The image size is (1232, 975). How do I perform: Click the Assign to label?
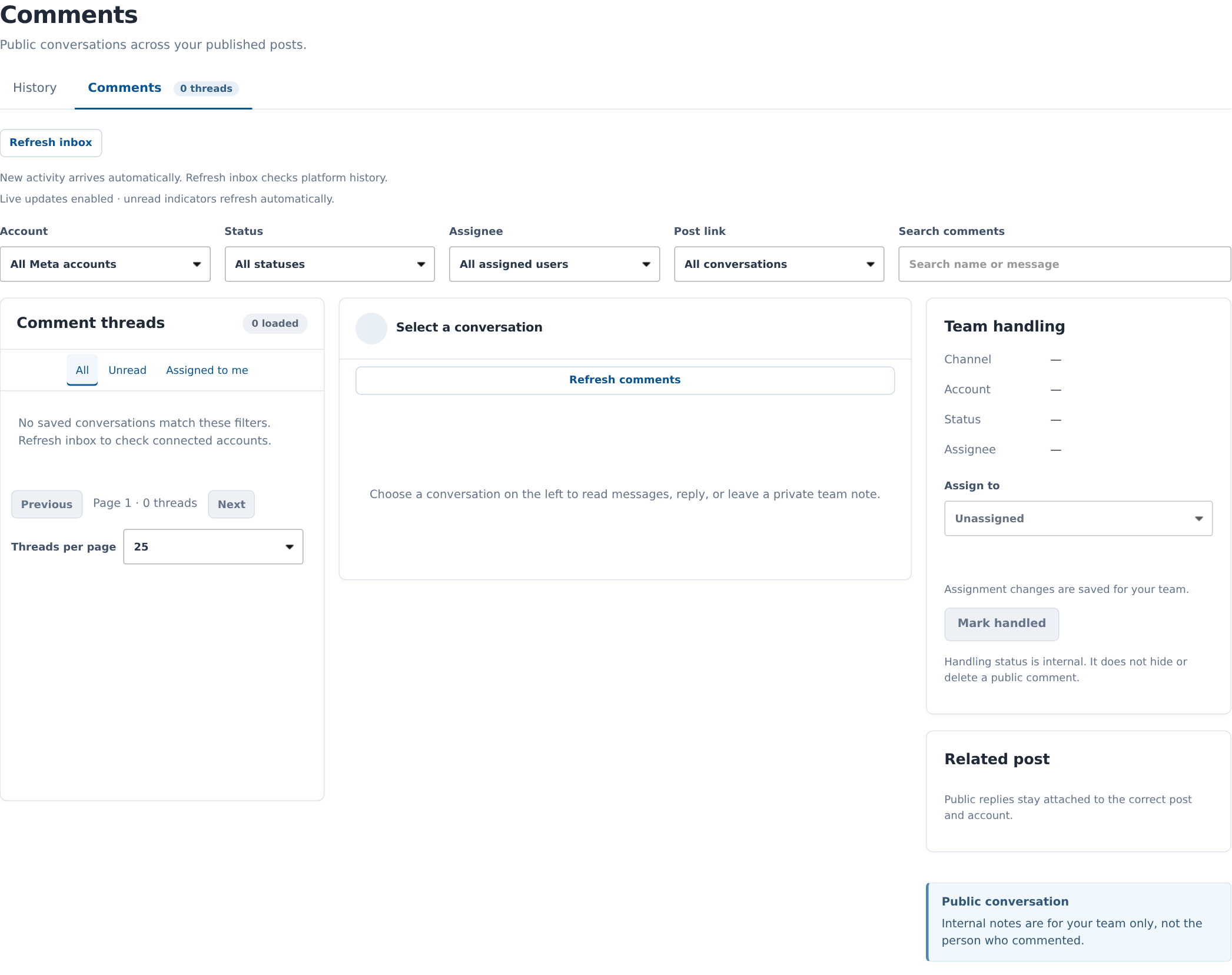pyautogui.click(x=971, y=486)
